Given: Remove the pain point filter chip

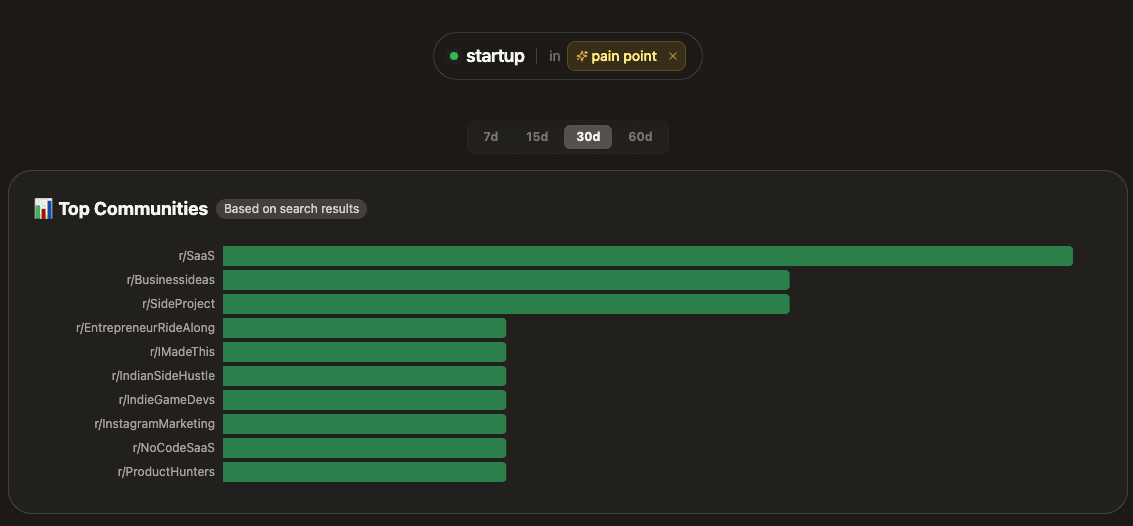Looking at the screenshot, I should [673, 57].
